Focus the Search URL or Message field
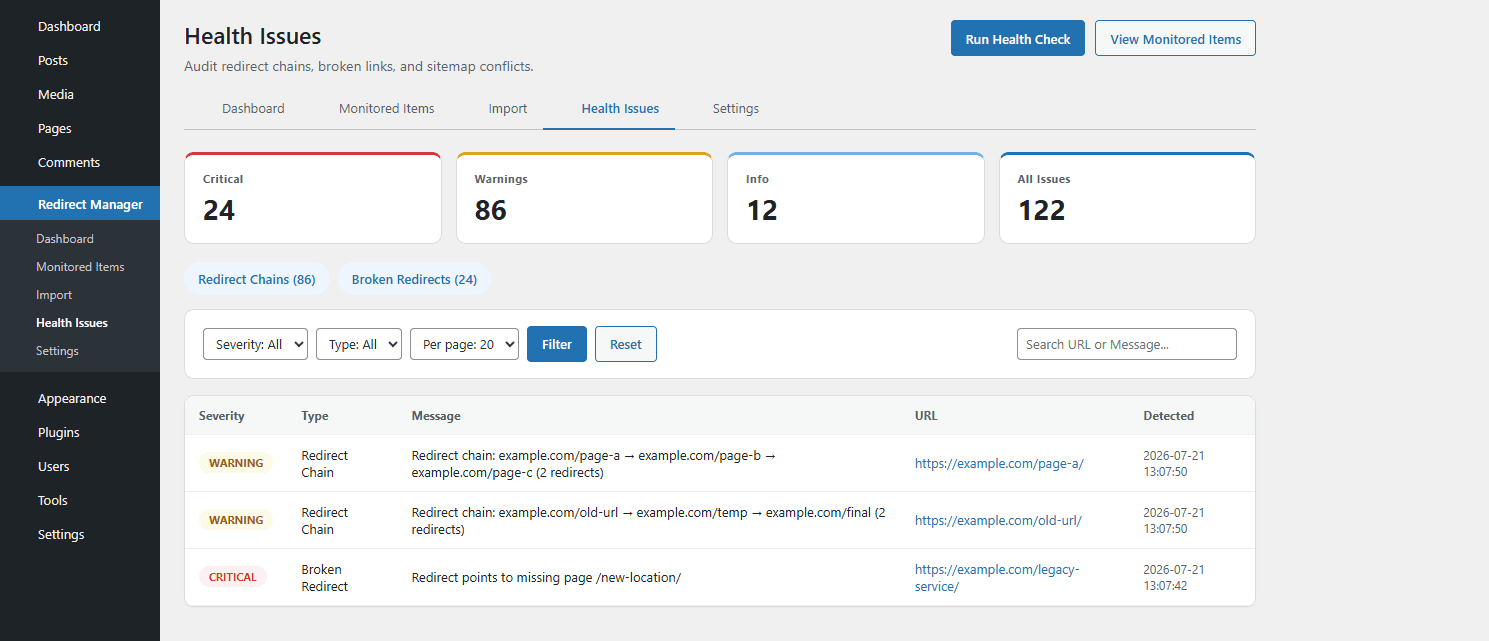Viewport: 1489px width, 641px height. coord(1127,344)
